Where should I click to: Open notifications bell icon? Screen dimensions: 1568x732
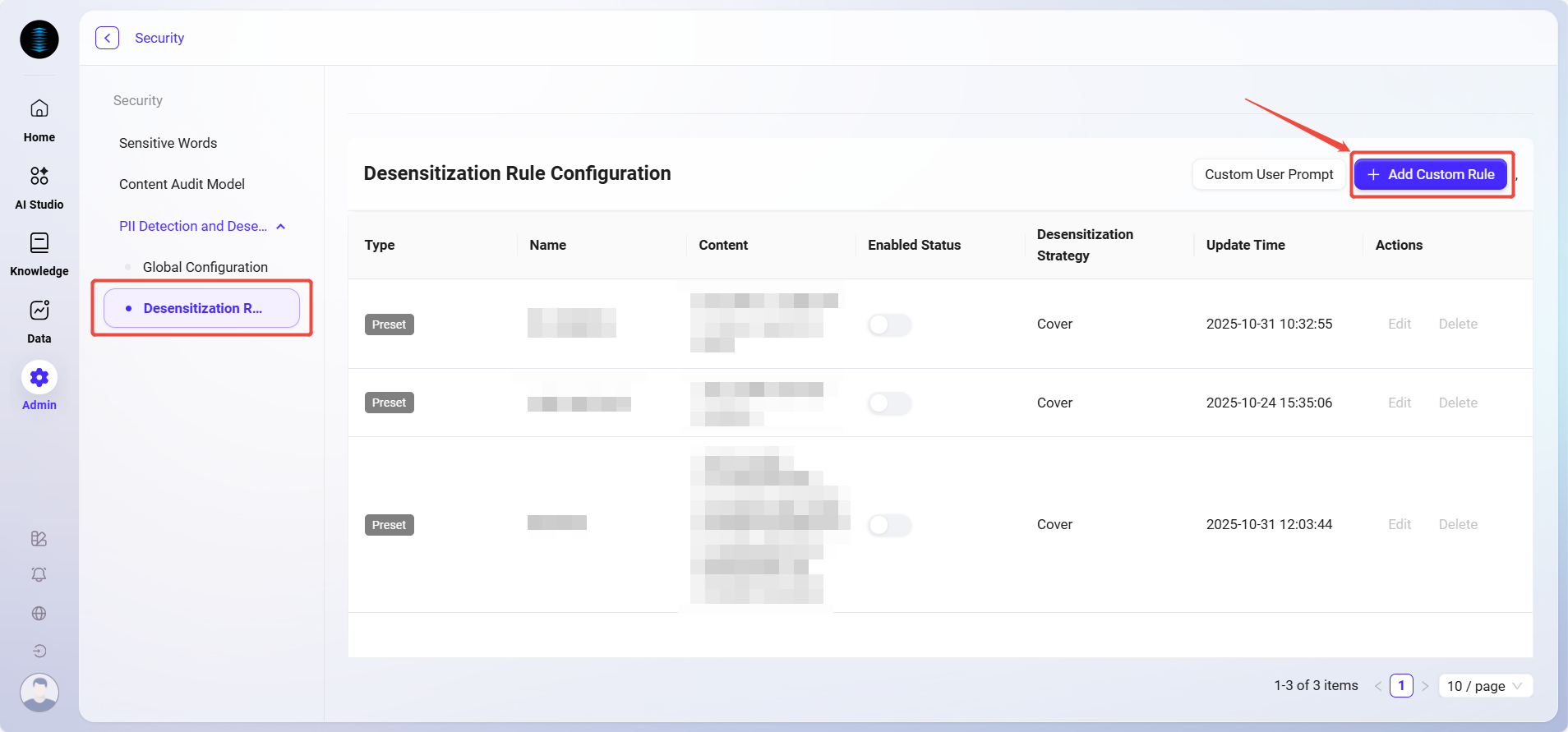pyautogui.click(x=39, y=575)
